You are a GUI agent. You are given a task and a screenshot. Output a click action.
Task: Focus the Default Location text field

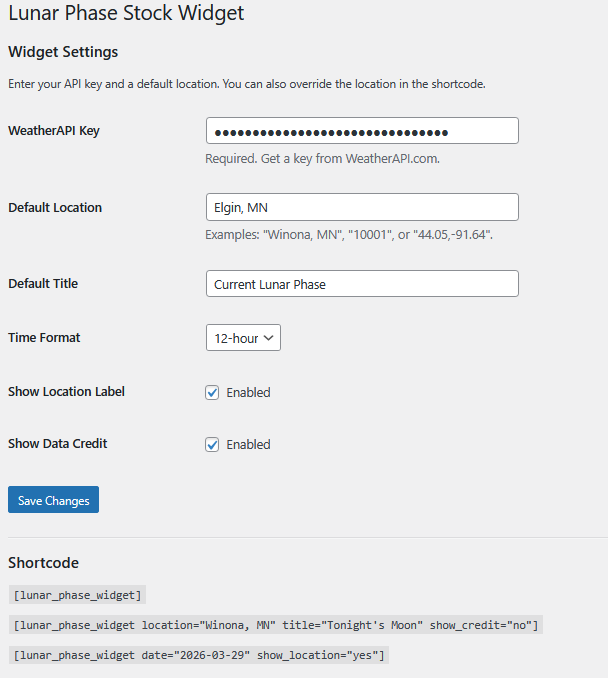[362, 207]
